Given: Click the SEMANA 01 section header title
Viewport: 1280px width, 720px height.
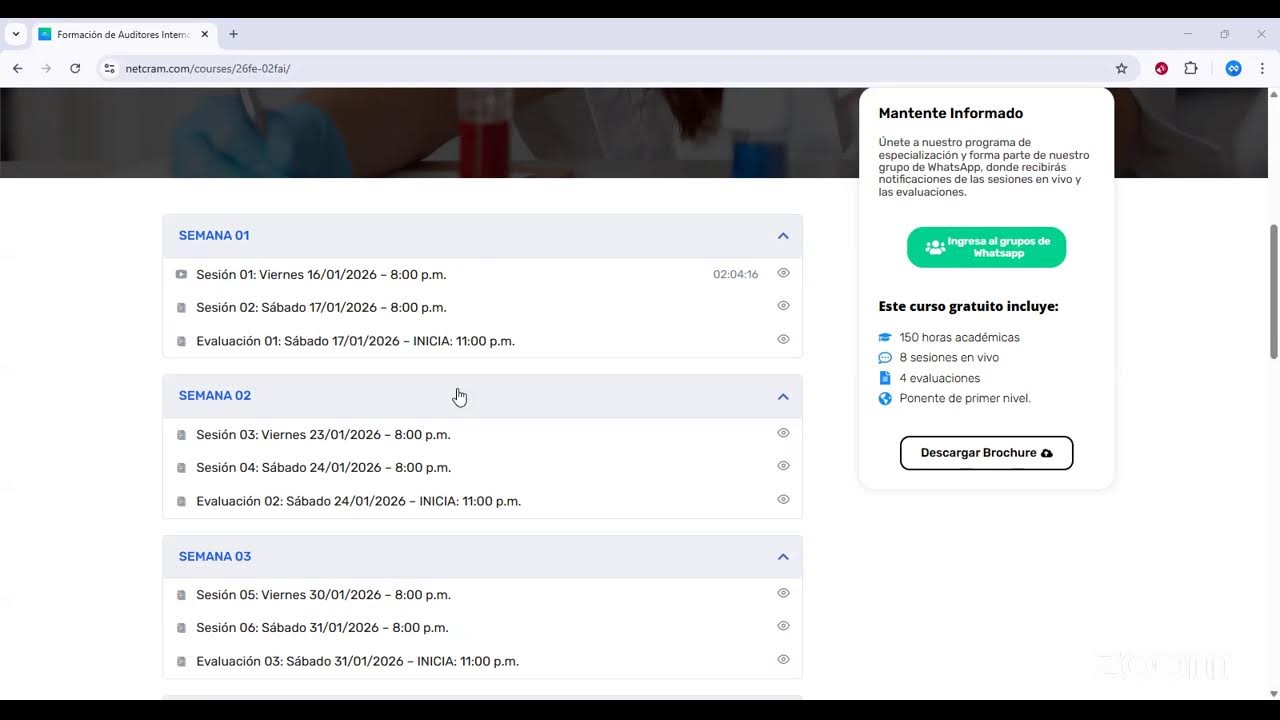Looking at the screenshot, I should tap(214, 236).
